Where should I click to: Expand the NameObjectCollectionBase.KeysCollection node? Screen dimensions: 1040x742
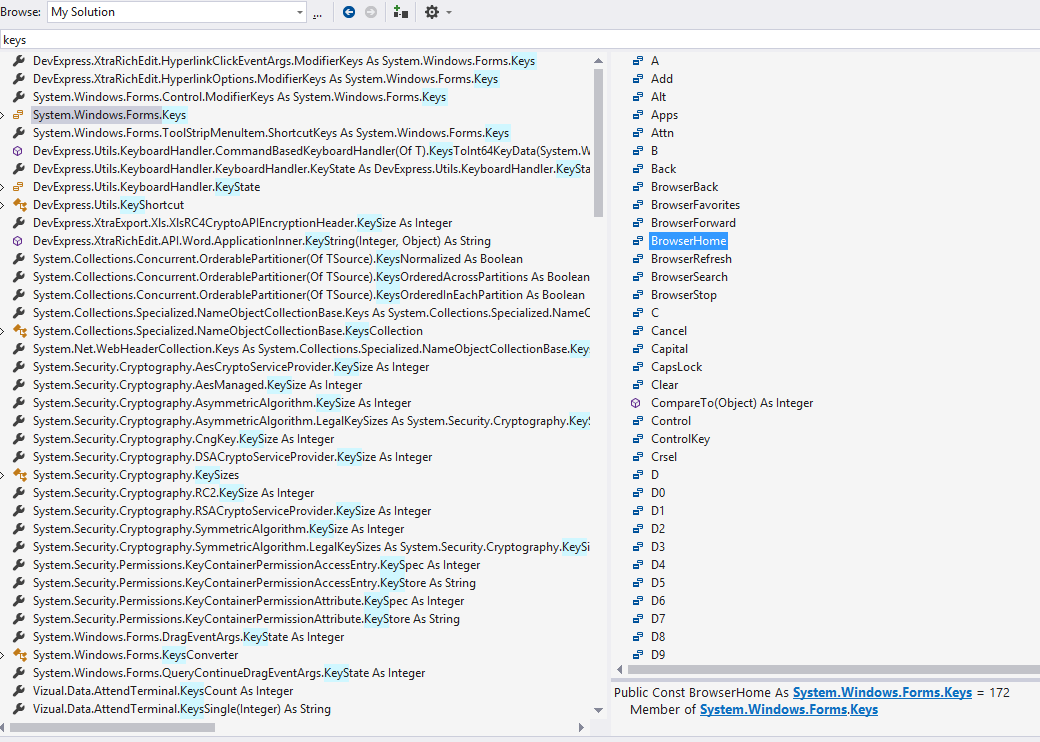(x=2, y=331)
